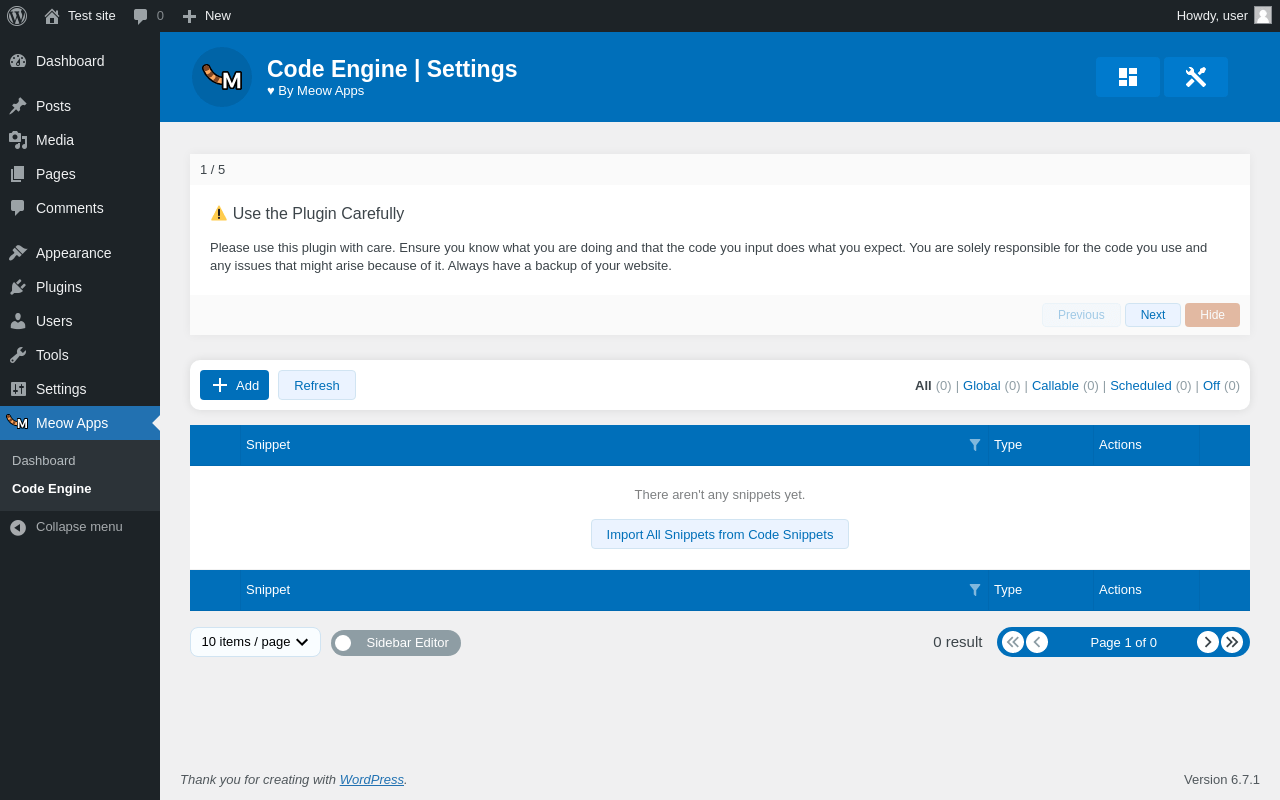Click the Users person icon

tap(18, 321)
